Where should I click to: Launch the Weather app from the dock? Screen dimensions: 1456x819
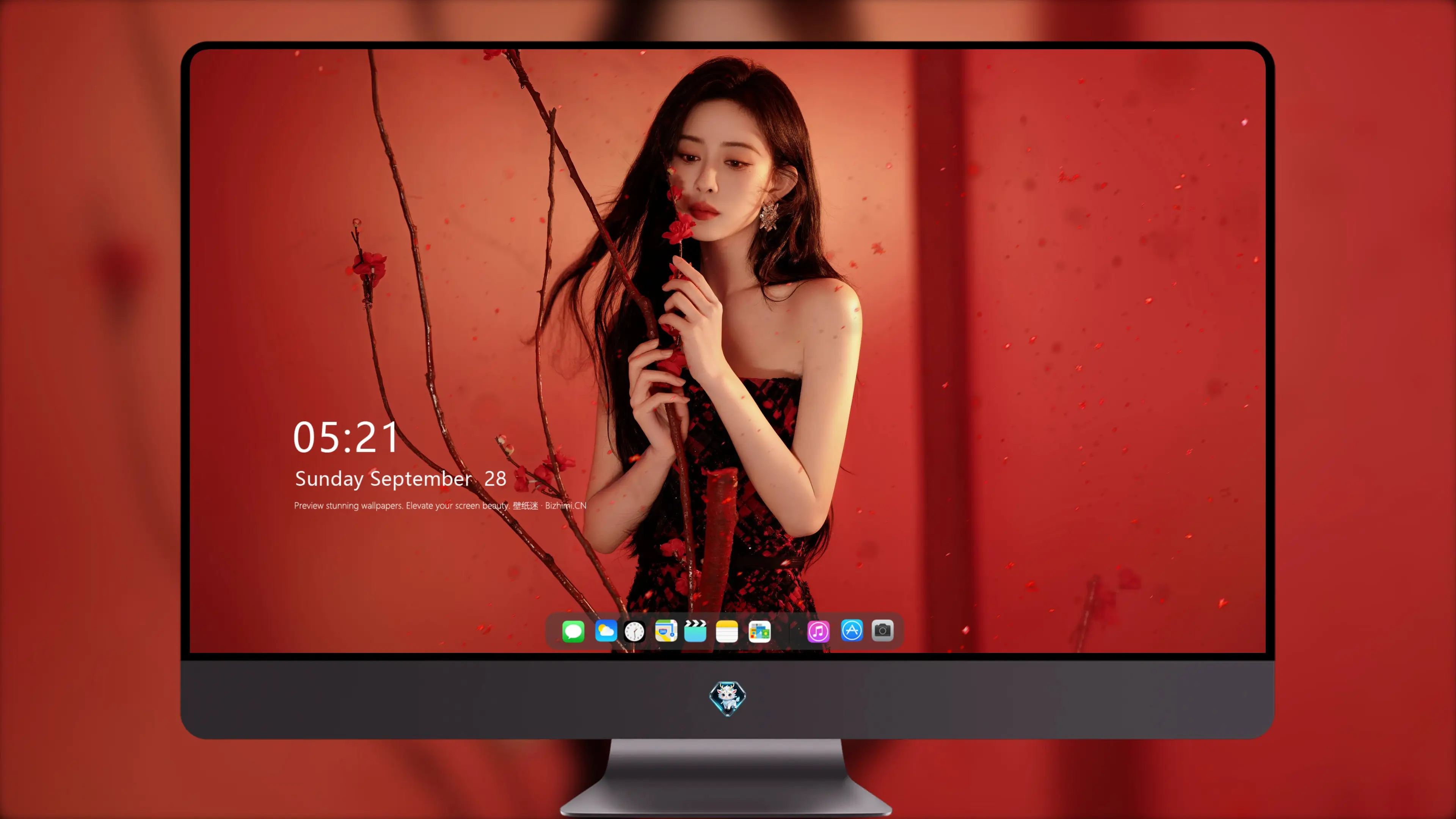(x=606, y=631)
